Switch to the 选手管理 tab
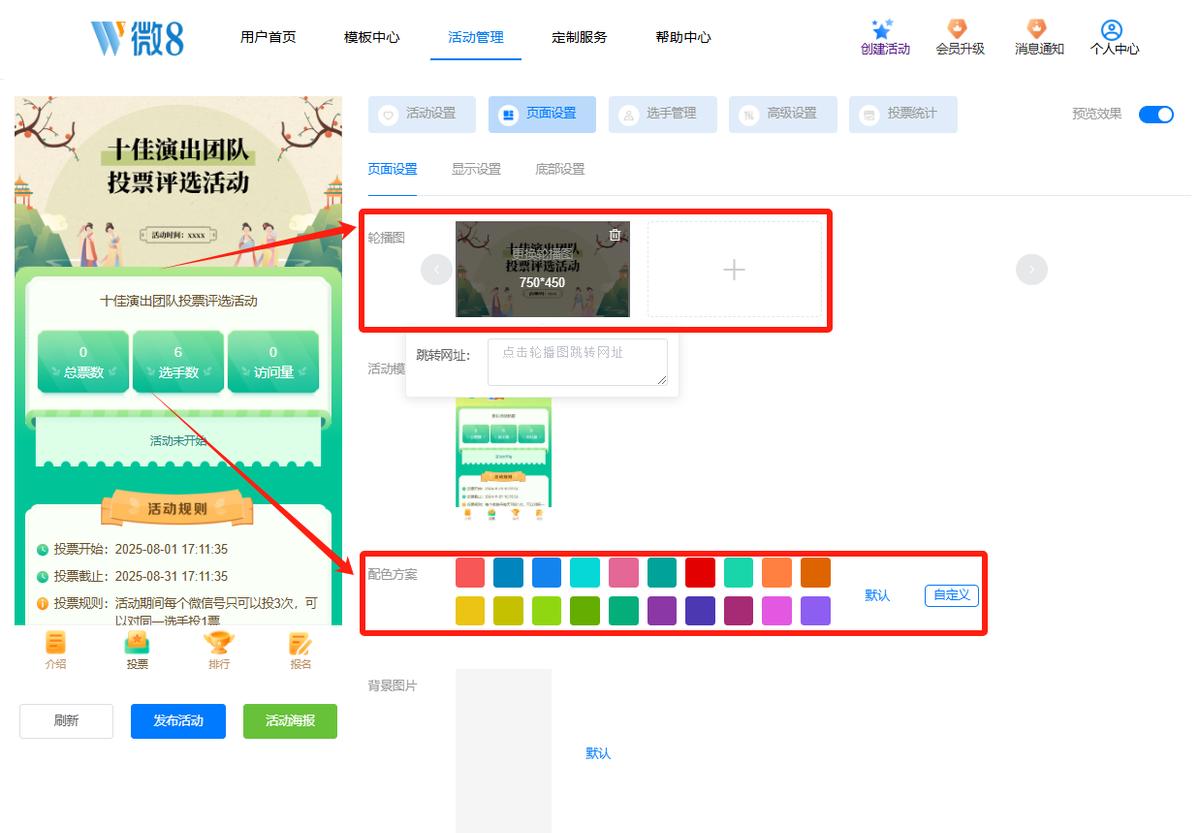Image resolution: width=1200 pixels, height=833 pixels. click(x=663, y=114)
